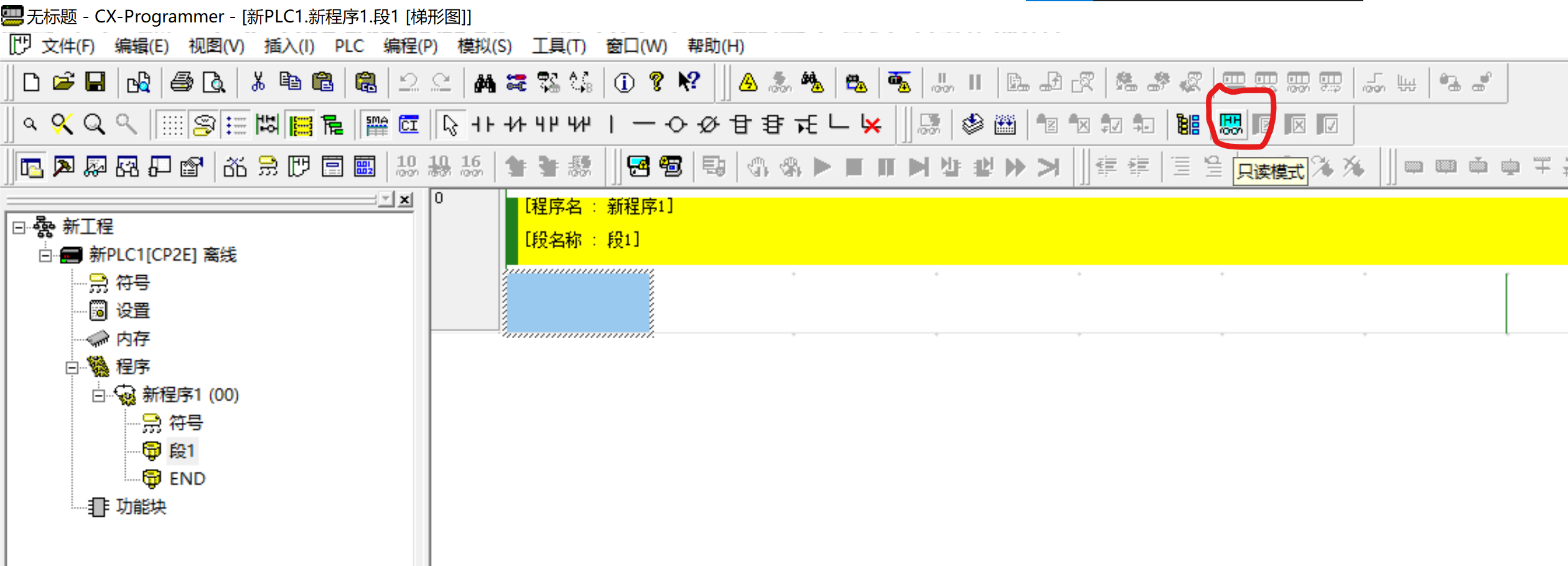Toggle the project workspace view icon

31,167
